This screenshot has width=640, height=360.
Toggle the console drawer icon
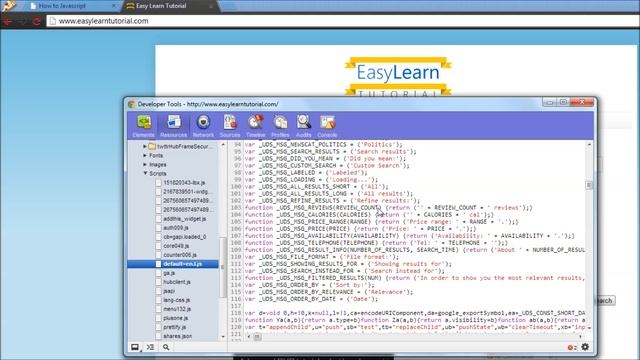coord(150,347)
